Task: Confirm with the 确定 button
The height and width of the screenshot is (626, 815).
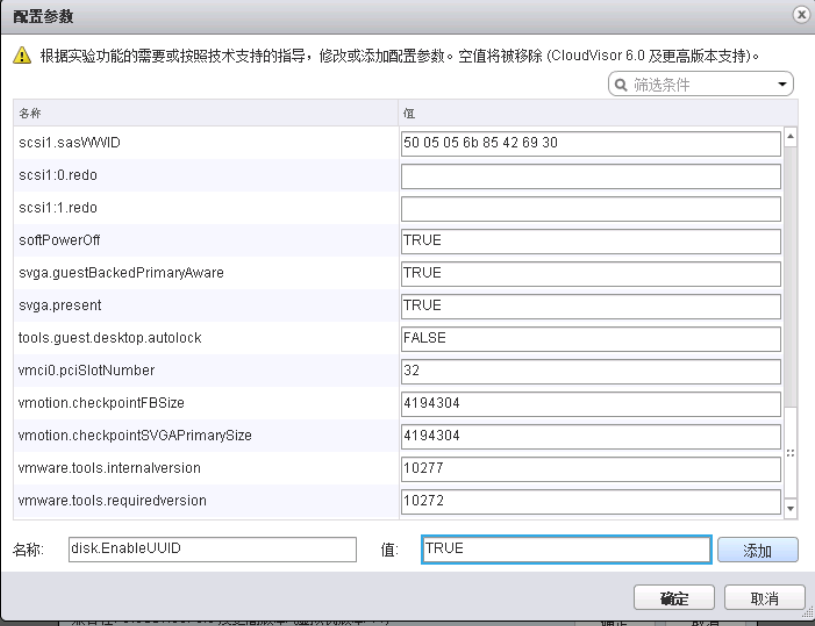Action: [x=674, y=598]
